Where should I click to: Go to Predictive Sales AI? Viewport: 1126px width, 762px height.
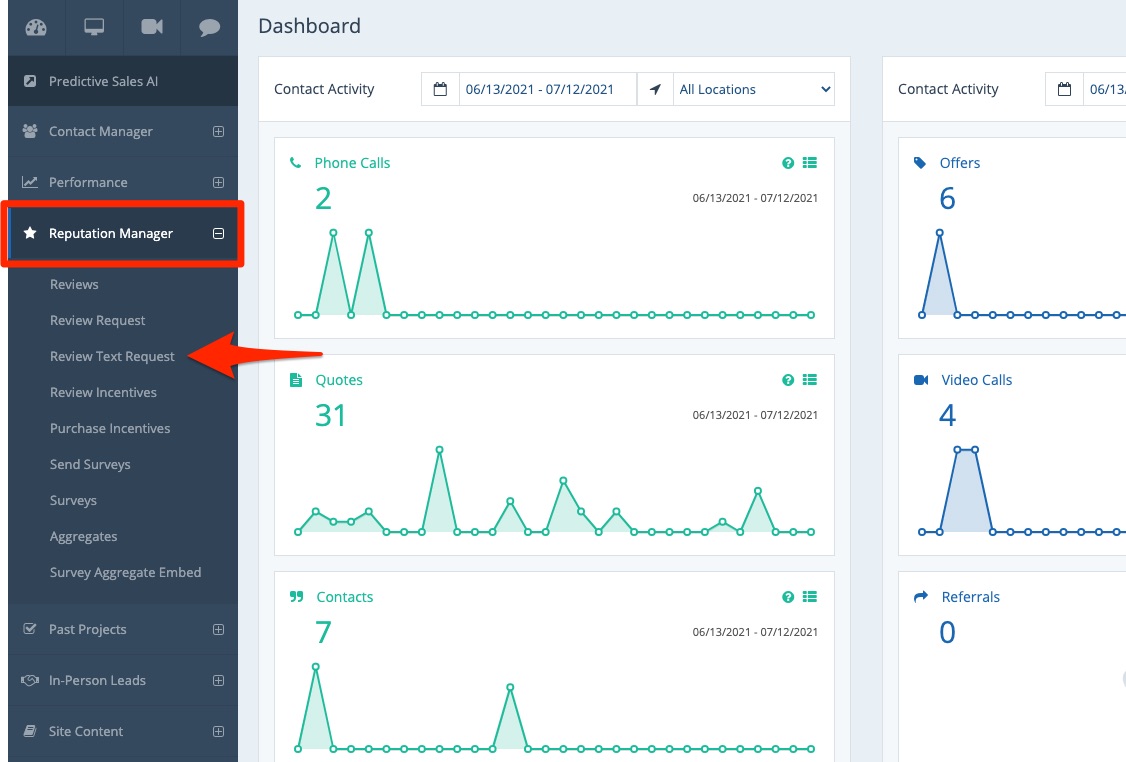pos(103,81)
